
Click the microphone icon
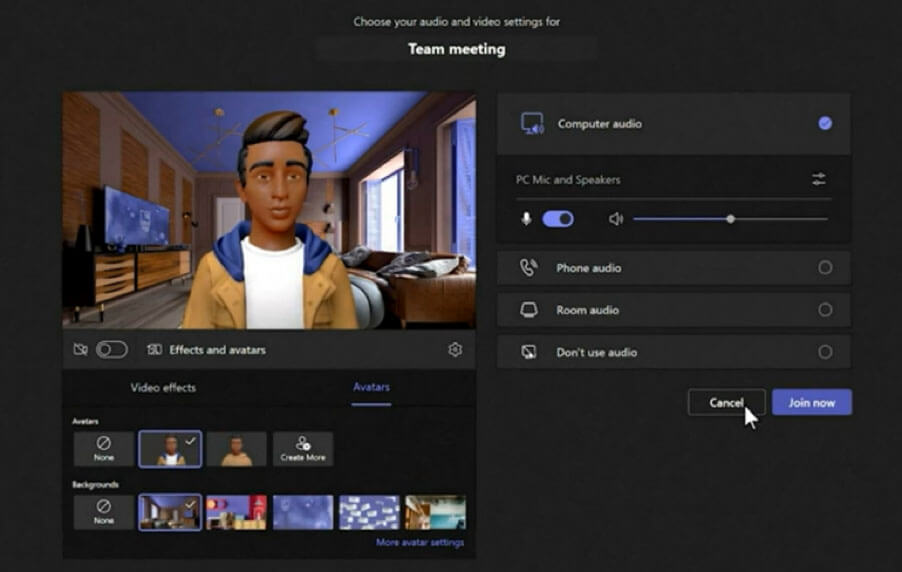526,219
